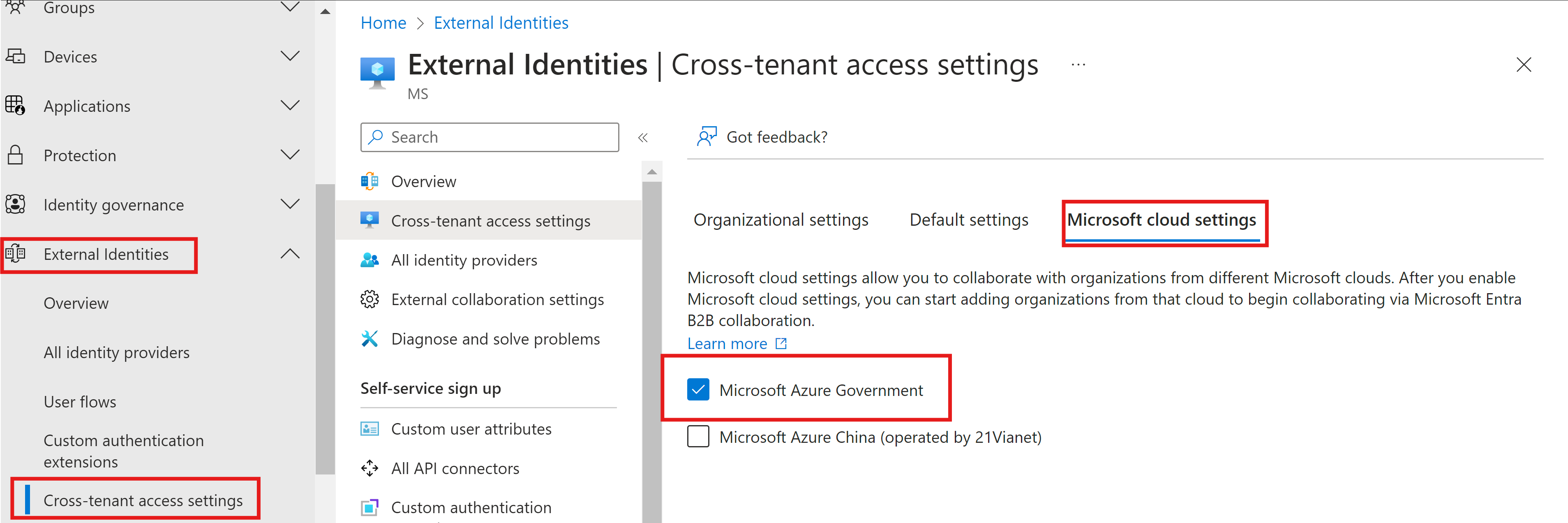The height and width of the screenshot is (523, 1568).
Task: Expand the Applications section chevron
Action: pos(290,105)
